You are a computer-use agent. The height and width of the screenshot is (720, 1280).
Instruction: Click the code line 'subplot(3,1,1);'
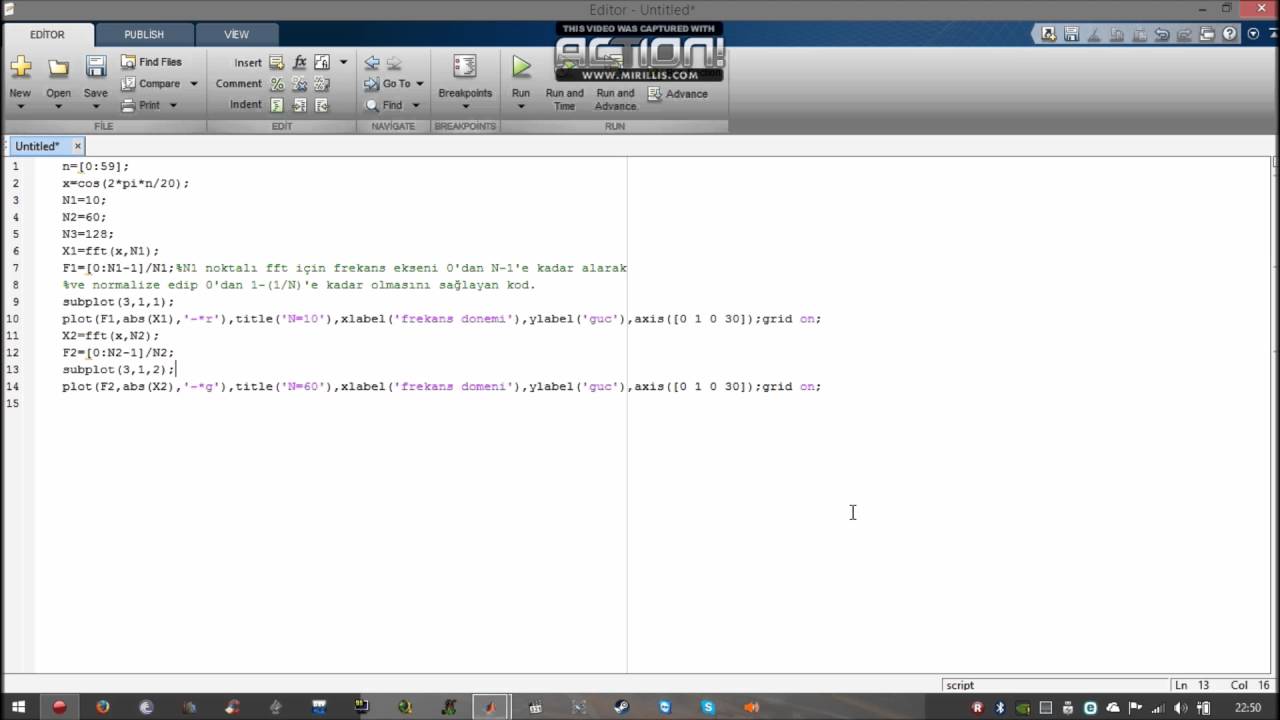(x=118, y=301)
